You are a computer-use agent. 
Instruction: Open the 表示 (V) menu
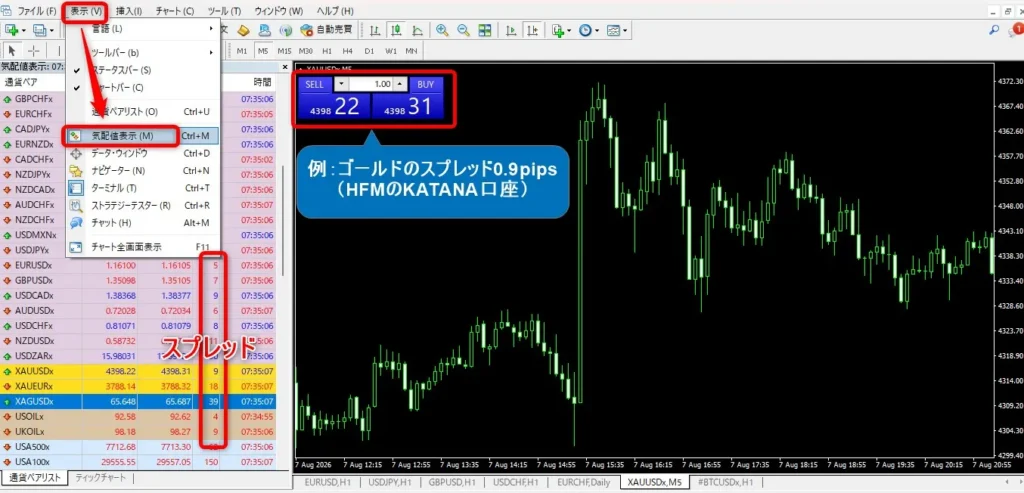coord(86,11)
